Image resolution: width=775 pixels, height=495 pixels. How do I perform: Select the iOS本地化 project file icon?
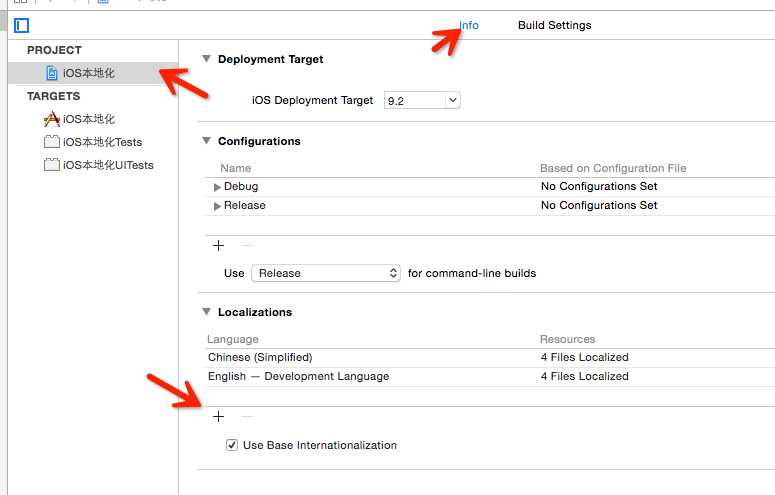pyautogui.click(x=52, y=73)
